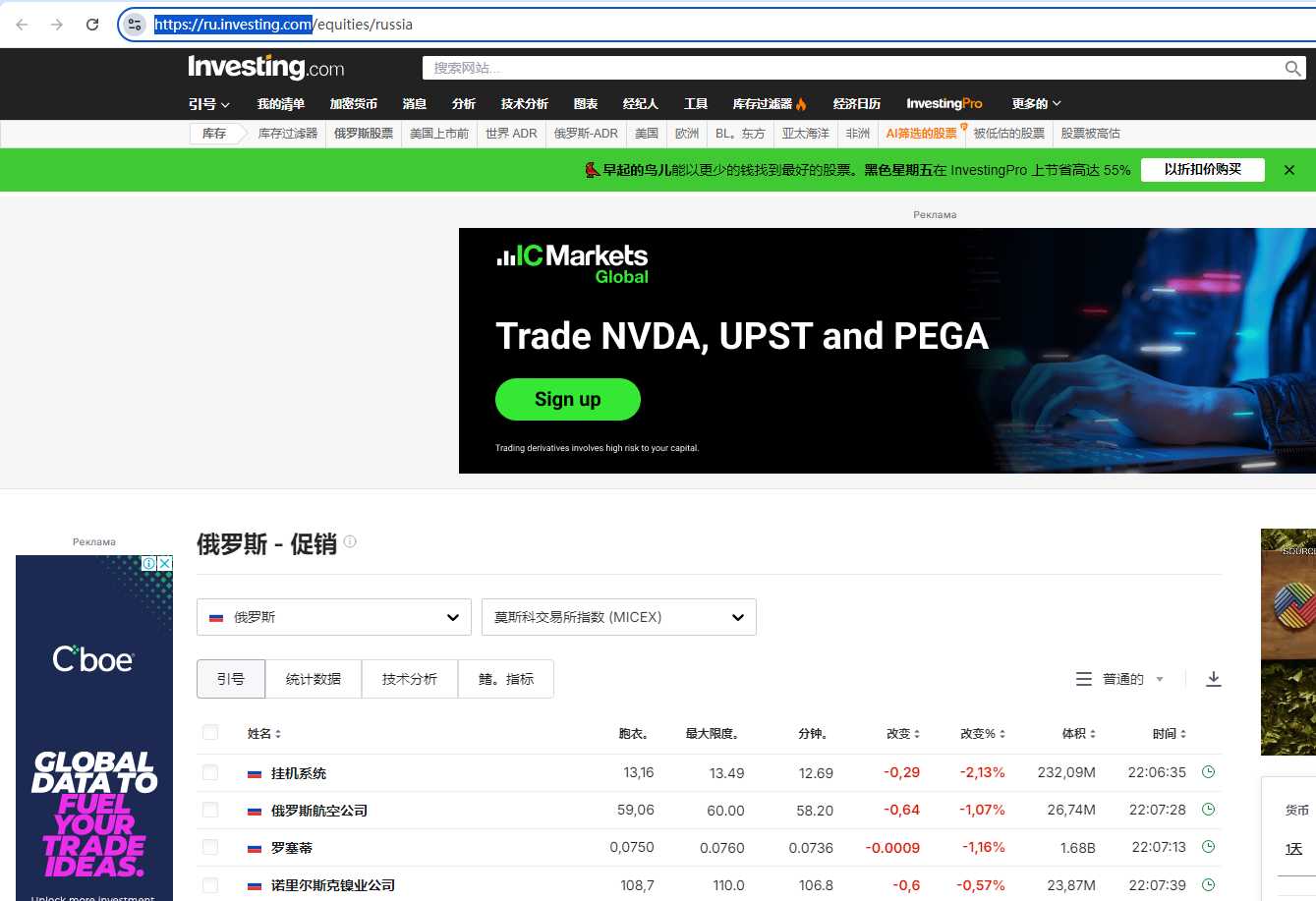
Task: Sort the table by the 体积 column
Action: click(x=1079, y=734)
